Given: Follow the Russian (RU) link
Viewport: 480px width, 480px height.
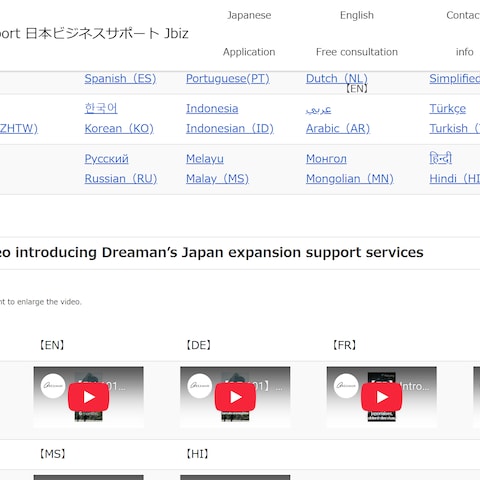Looking at the screenshot, I should 121,179.
